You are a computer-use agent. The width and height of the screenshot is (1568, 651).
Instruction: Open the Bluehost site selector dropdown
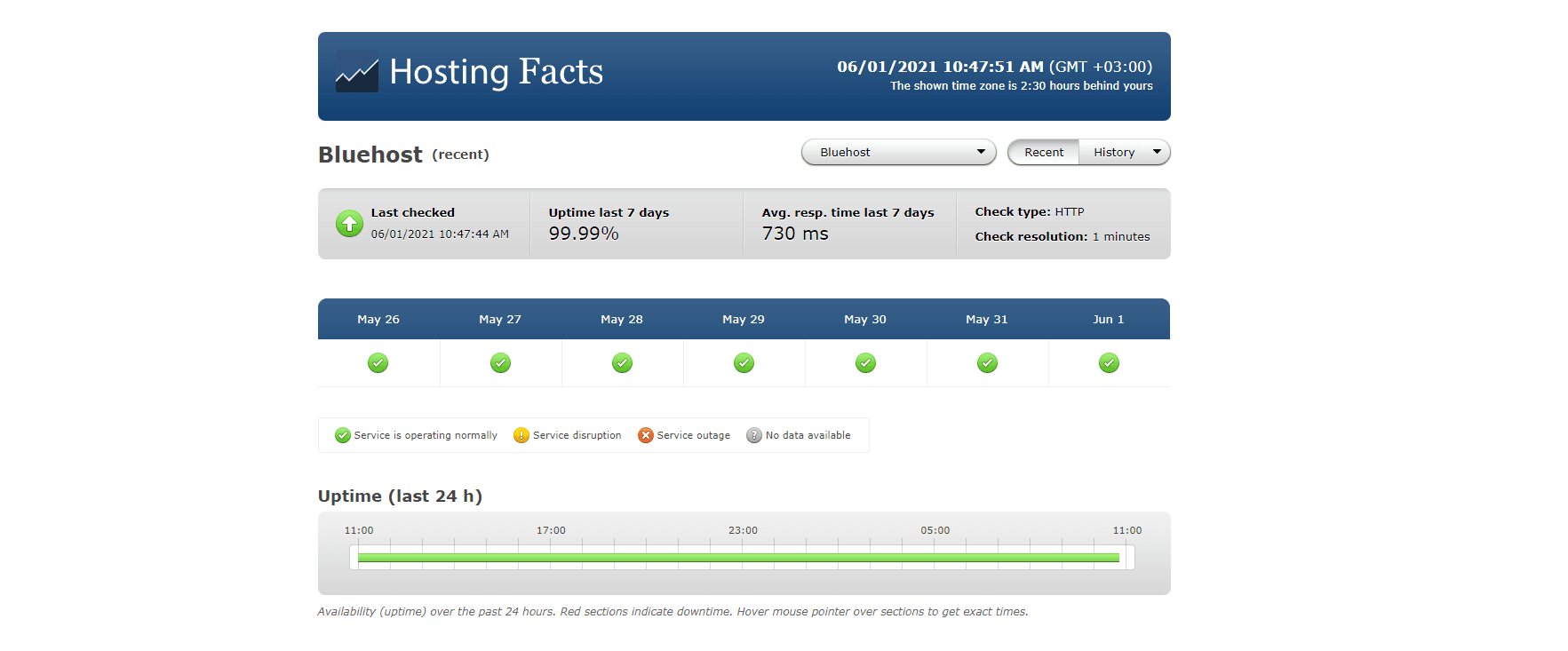click(x=899, y=152)
